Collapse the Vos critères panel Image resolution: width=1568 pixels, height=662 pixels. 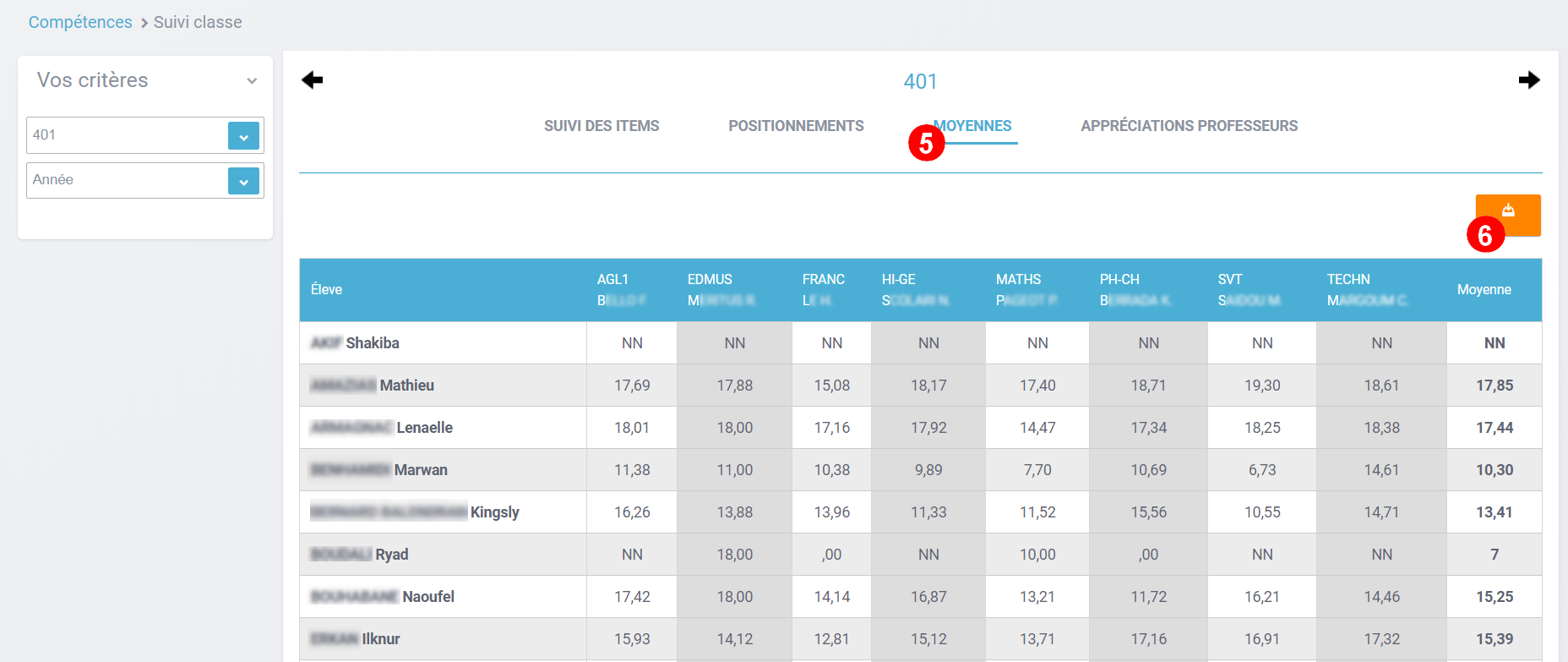click(x=252, y=81)
